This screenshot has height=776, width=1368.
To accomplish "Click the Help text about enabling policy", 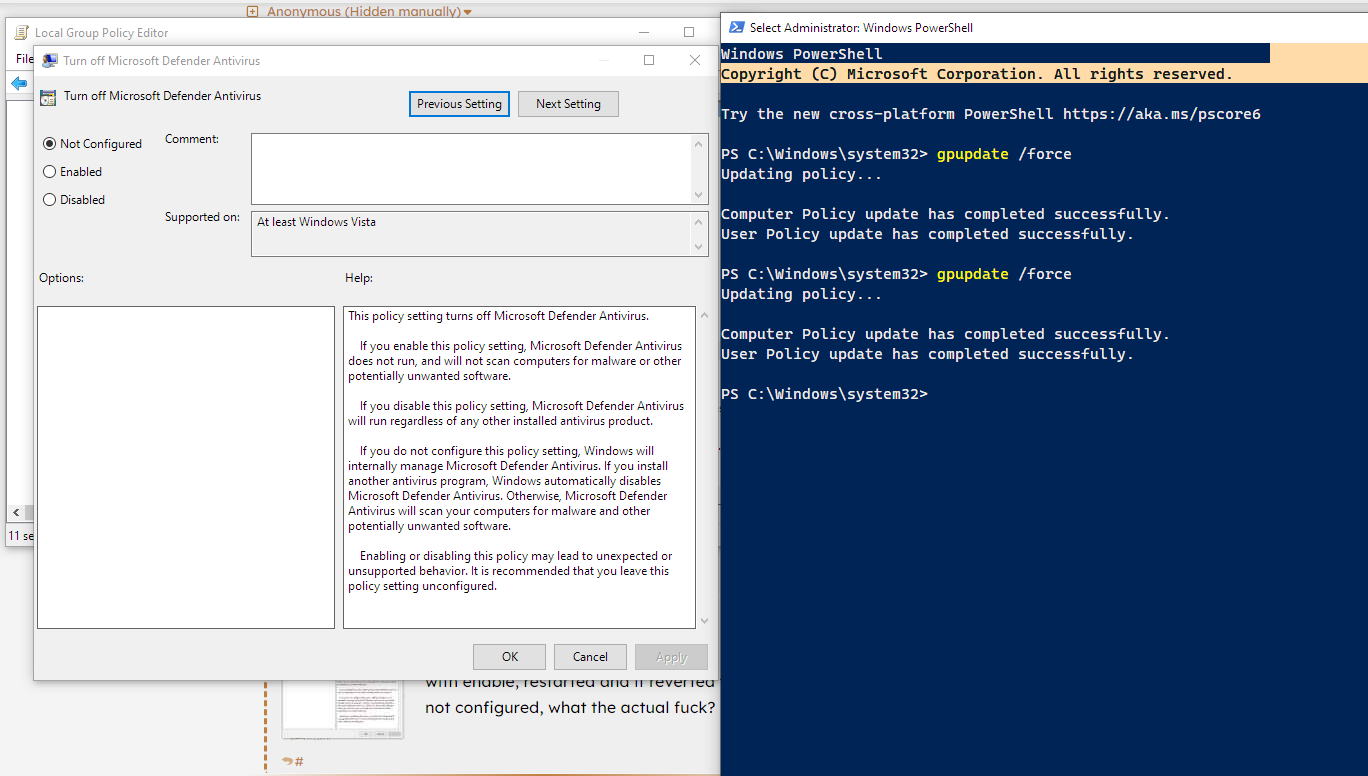I will click(x=515, y=361).
